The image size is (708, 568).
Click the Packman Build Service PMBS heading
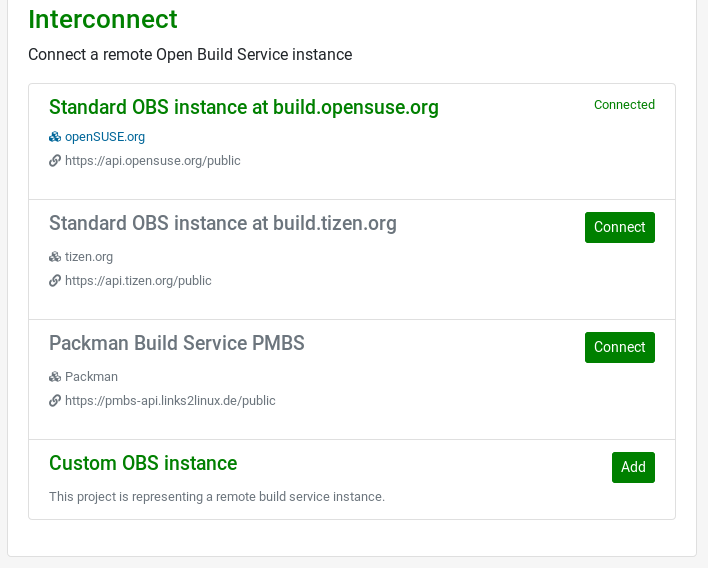click(x=176, y=343)
